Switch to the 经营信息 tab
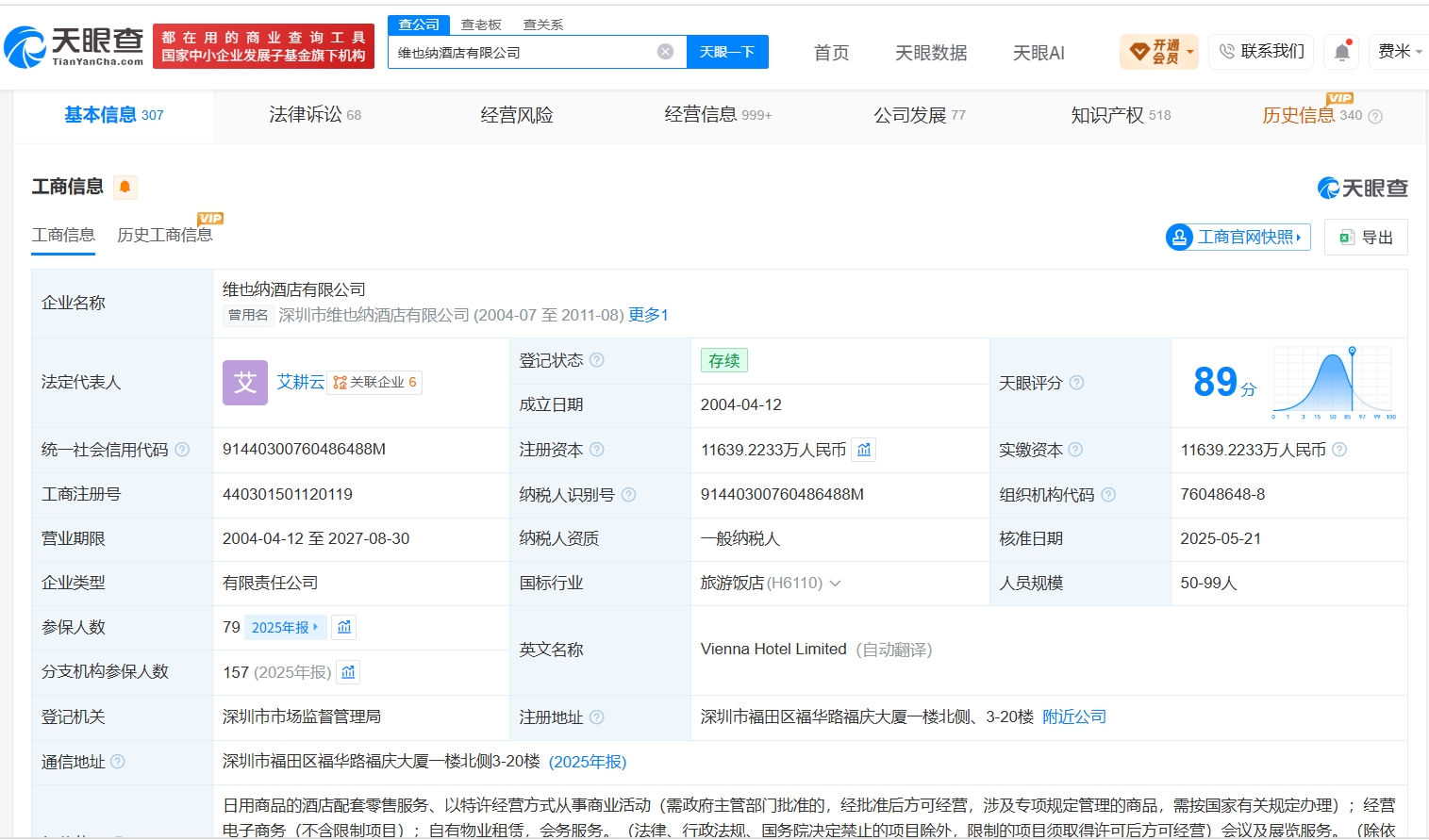1429x840 pixels. 718,115
